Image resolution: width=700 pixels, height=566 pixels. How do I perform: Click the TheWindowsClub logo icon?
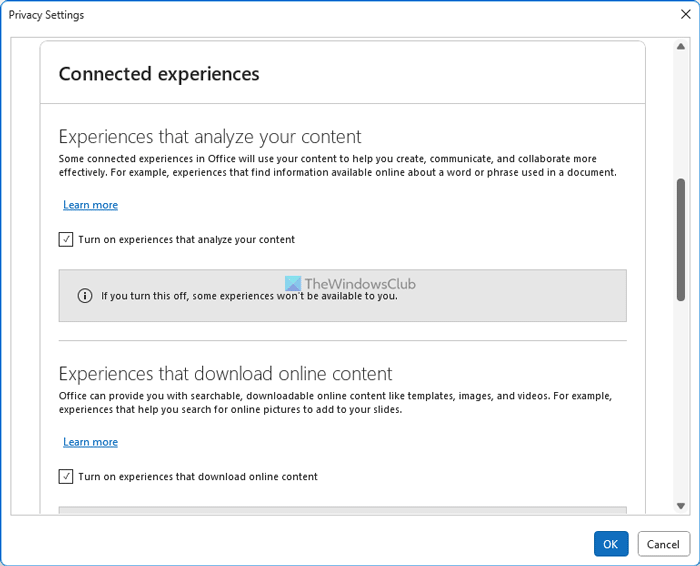pyautogui.click(x=293, y=284)
